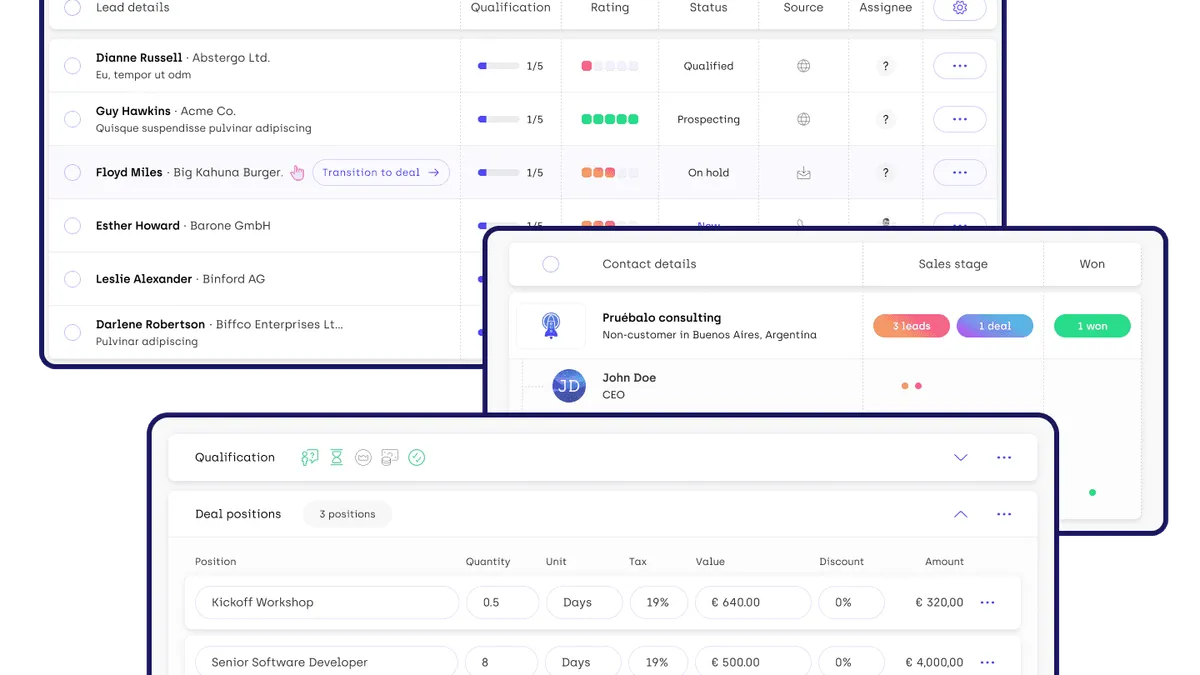This screenshot has height=675, width=1200.
Task: Select the Guy Hawkins lead checkbox
Action: tap(72, 119)
